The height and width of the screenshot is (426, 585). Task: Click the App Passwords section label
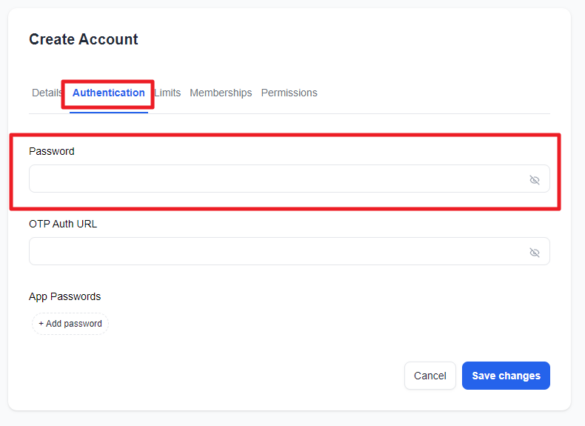click(65, 297)
